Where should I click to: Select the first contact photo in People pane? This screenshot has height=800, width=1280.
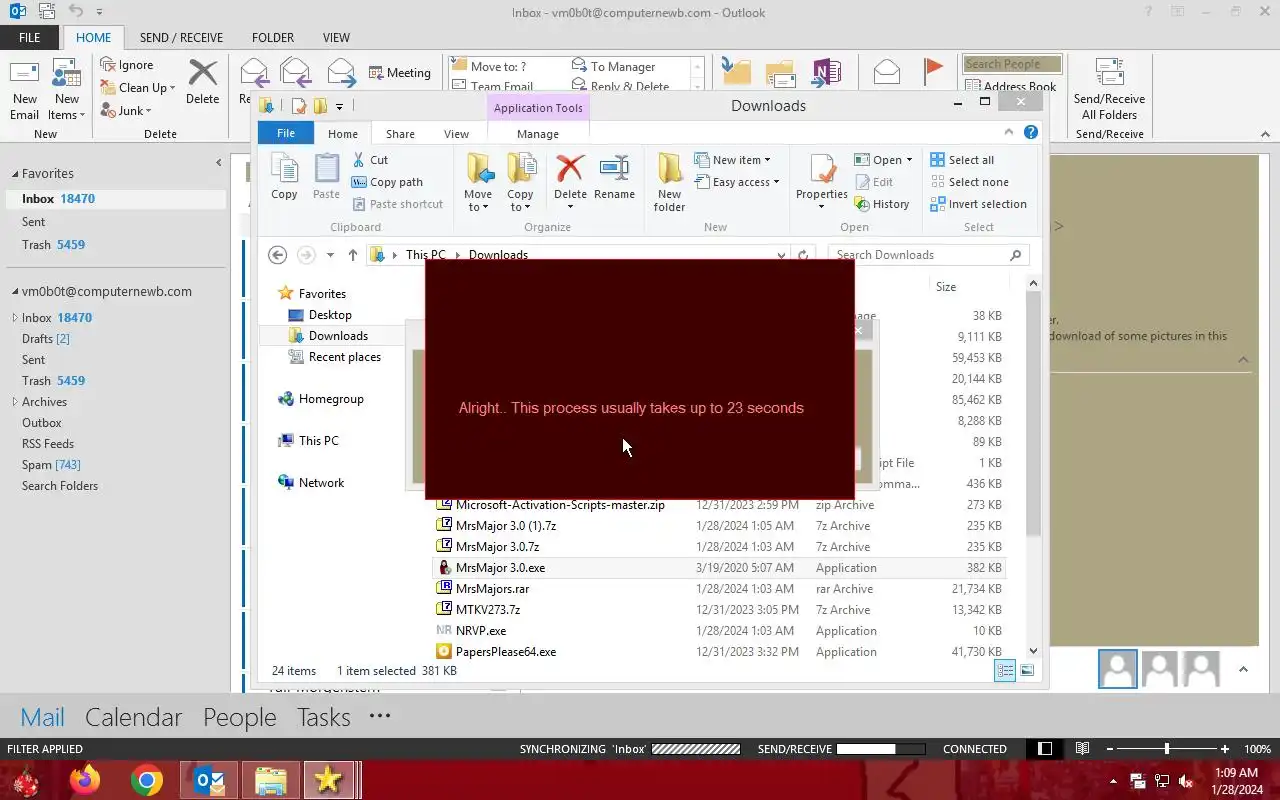point(1117,669)
